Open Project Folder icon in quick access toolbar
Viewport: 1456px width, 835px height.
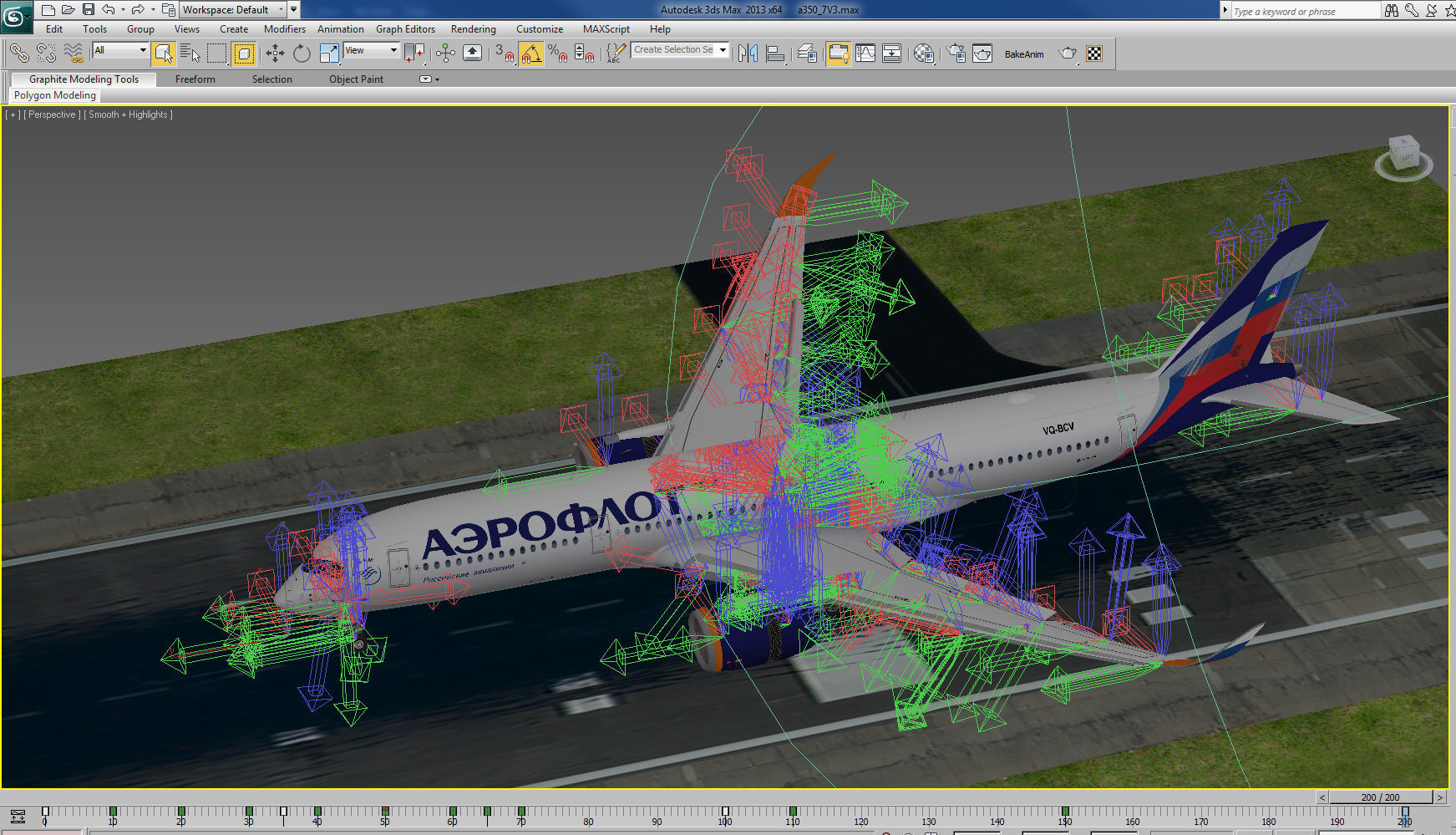pyautogui.click(x=168, y=10)
